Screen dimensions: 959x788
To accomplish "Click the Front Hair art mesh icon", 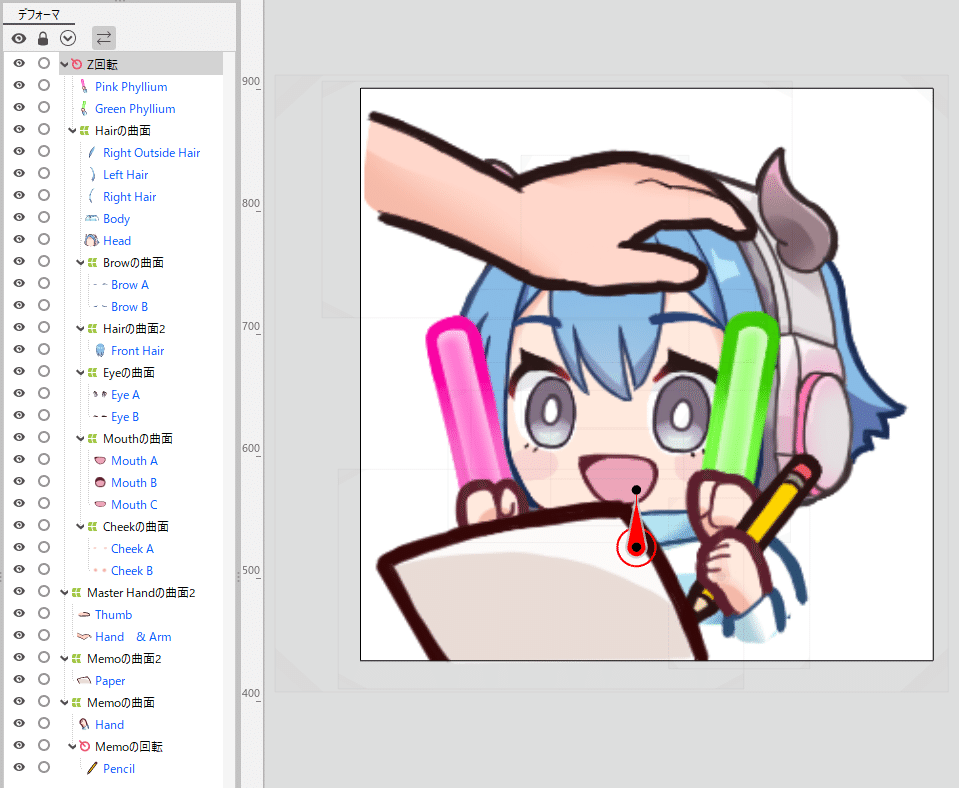I will coord(100,351).
